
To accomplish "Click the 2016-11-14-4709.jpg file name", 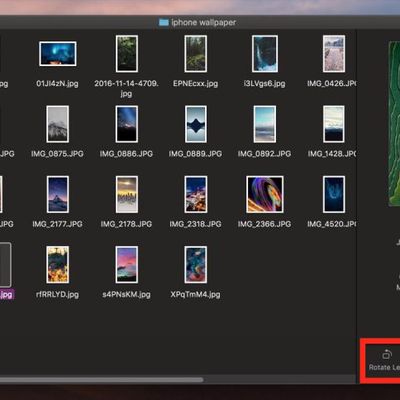I will [x=126, y=88].
